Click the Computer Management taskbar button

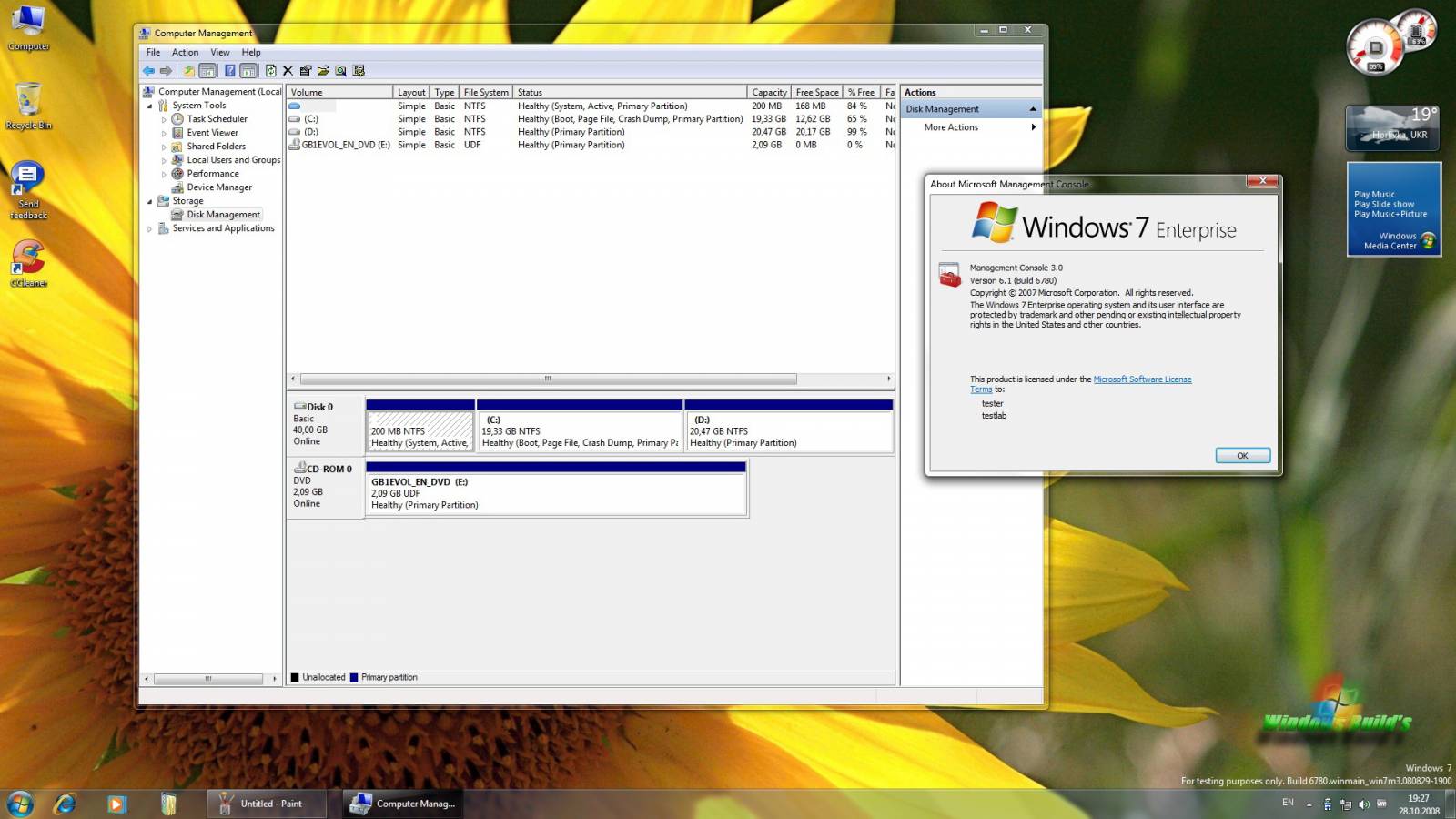(404, 804)
